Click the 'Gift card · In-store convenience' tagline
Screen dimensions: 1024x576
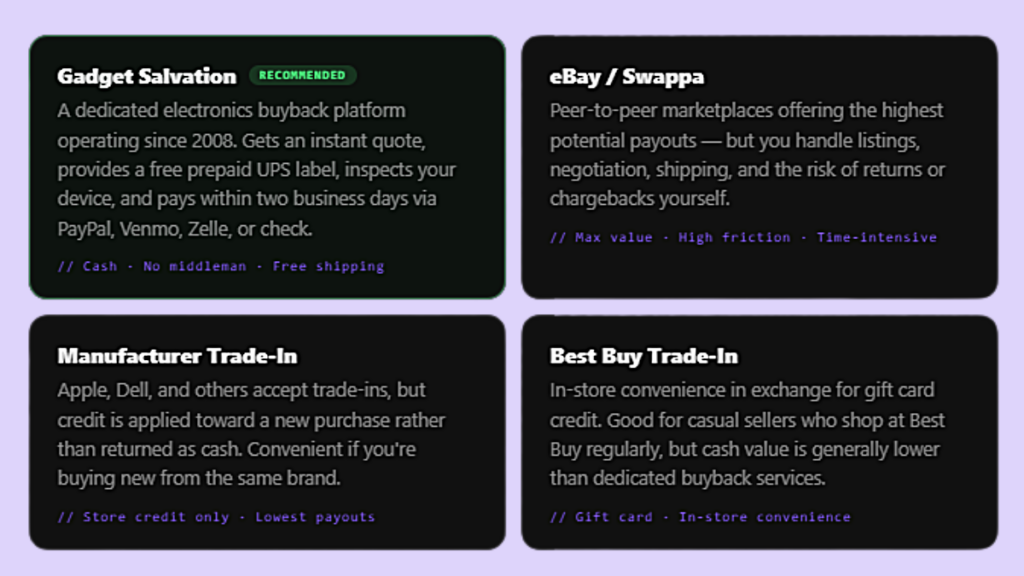(700, 517)
